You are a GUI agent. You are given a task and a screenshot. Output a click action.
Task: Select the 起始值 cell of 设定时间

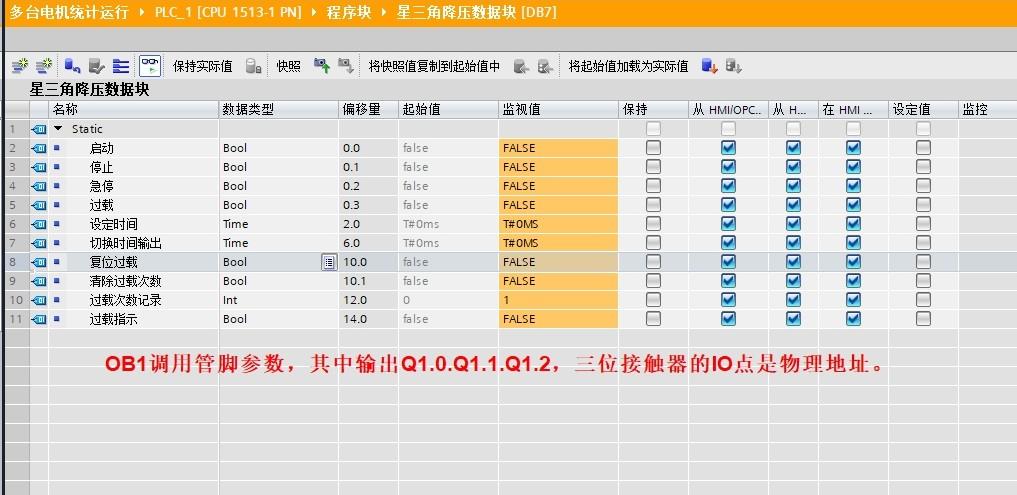click(x=448, y=224)
